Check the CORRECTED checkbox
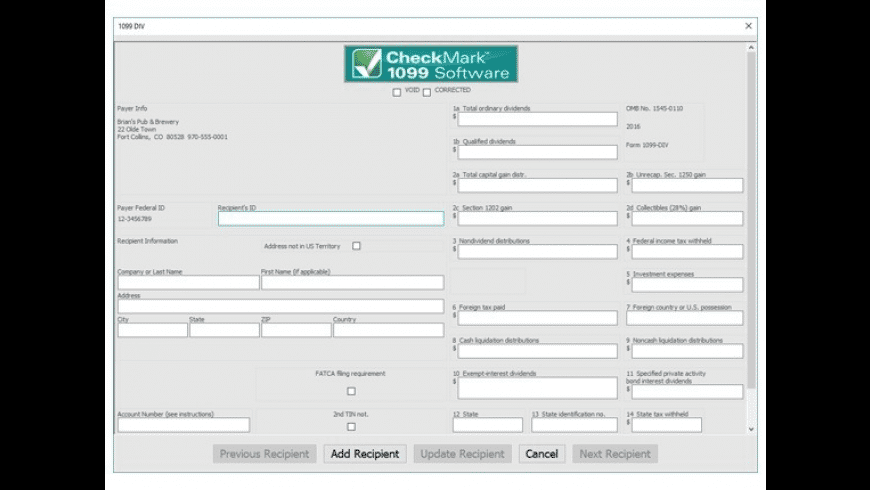The height and width of the screenshot is (490, 870). [427, 93]
